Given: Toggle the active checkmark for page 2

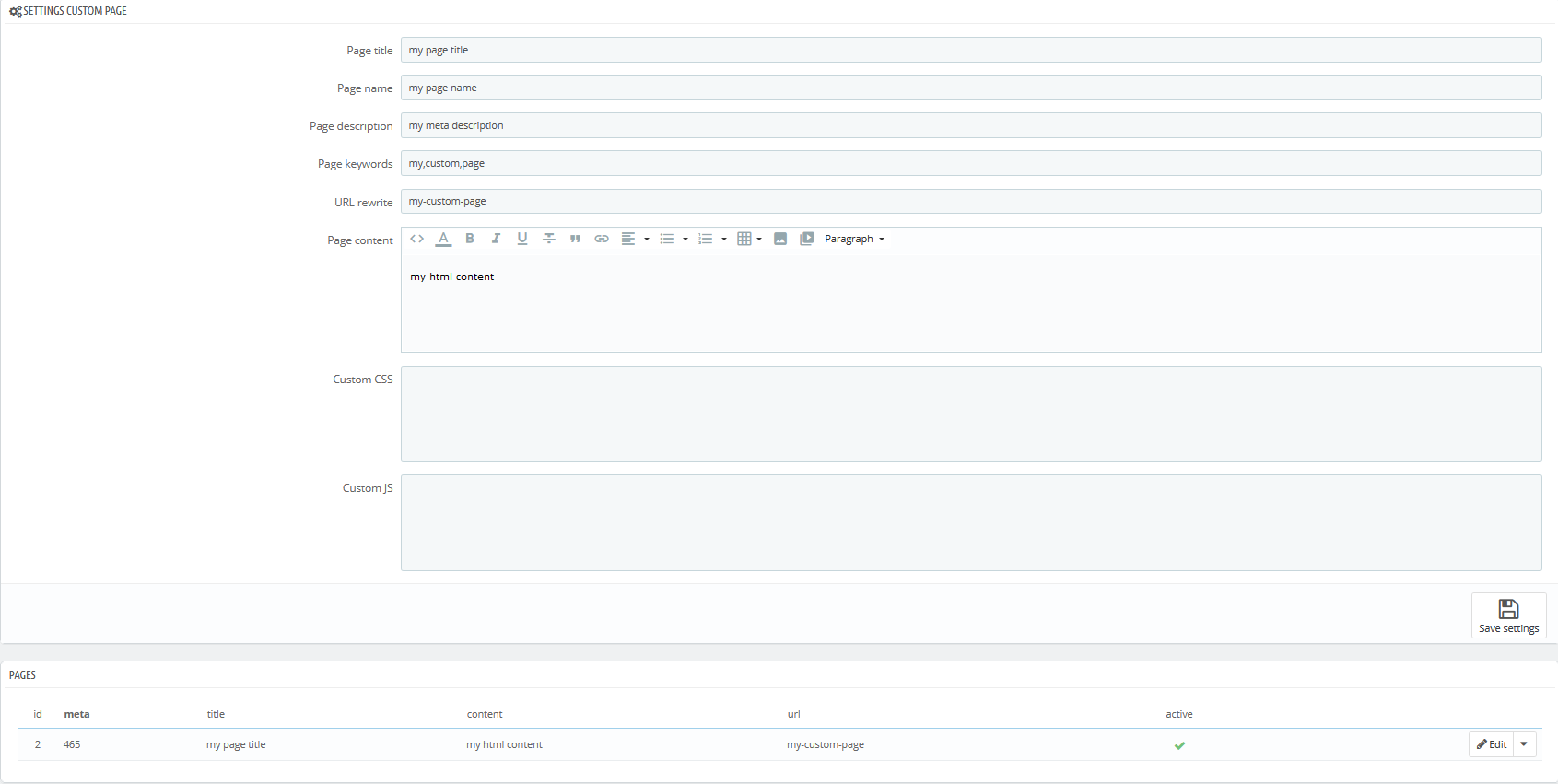Looking at the screenshot, I should [x=1179, y=745].
